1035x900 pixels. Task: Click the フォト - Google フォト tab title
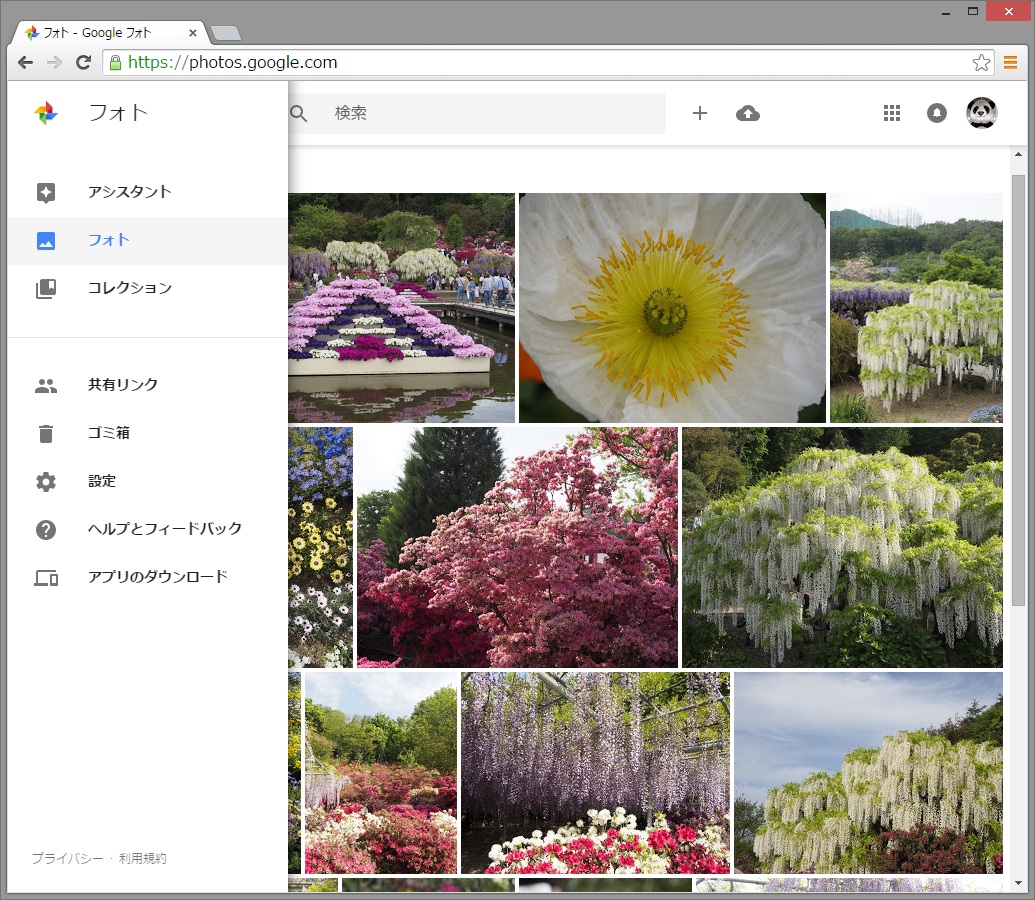[97, 33]
